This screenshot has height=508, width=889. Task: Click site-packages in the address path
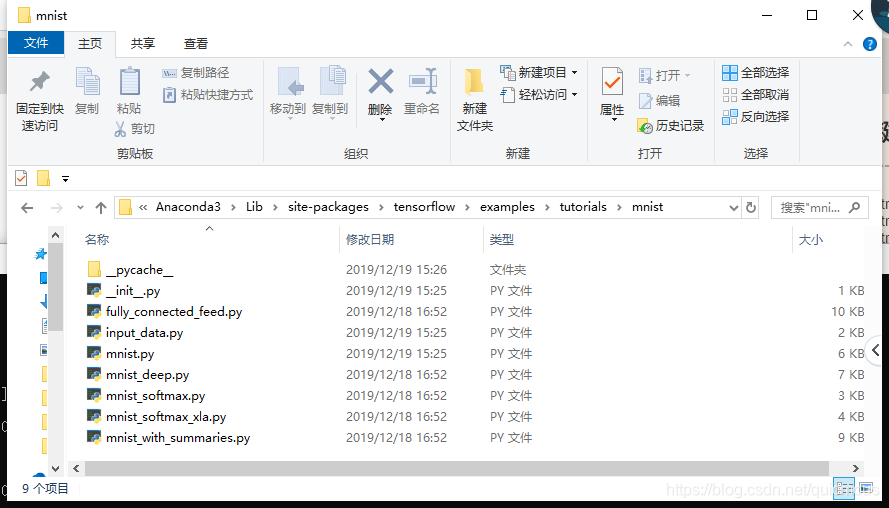pos(328,207)
